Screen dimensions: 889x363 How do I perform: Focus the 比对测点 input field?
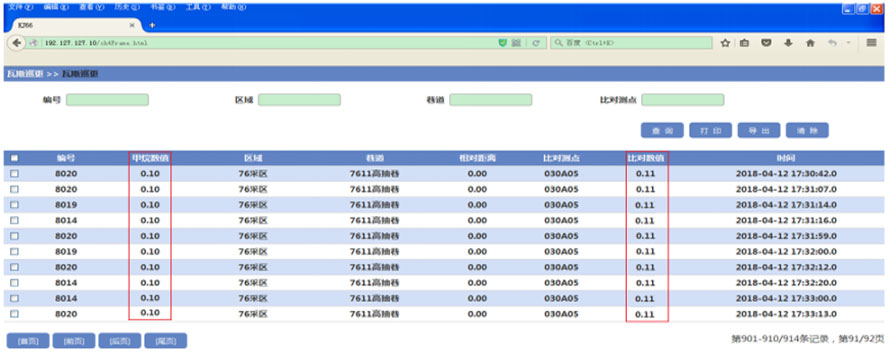pyautogui.click(x=683, y=100)
